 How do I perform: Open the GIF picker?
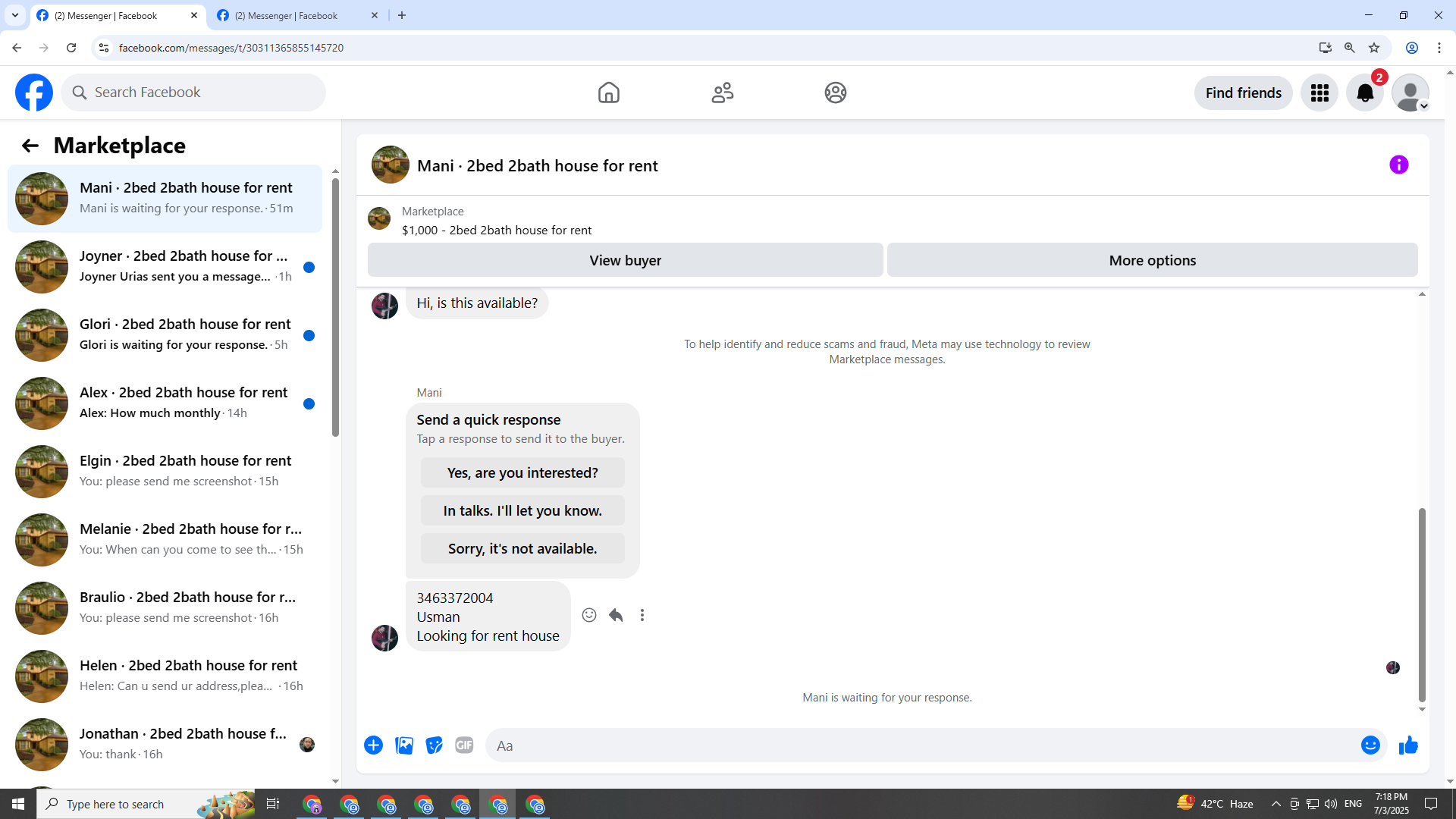coord(464,745)
